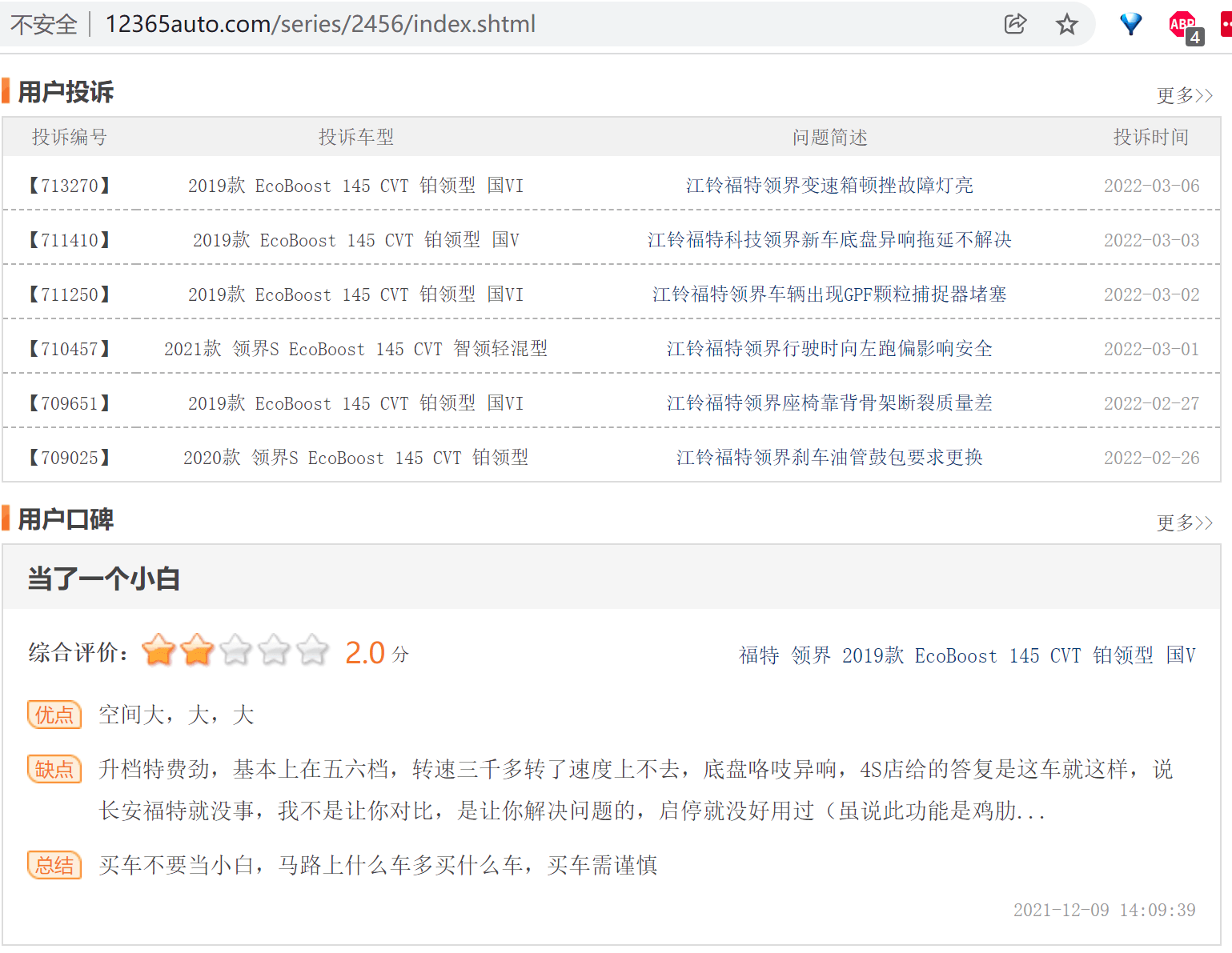Click the summary text 买车不要当小白

pyautogui.click(x=378, y=865)
